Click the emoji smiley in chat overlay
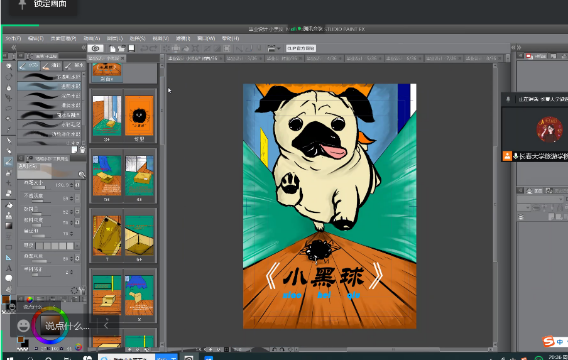The width and height of the screenshot is (568, 360). tap(23, 326)
